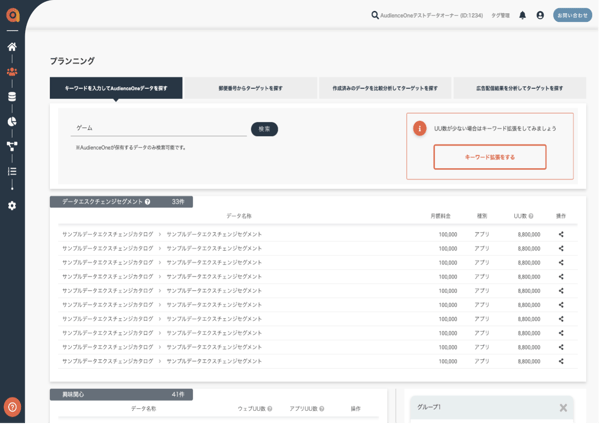600x424 pixels.
Task: Click the workflow diagram icon in sidebar
Action: point(12,146)
